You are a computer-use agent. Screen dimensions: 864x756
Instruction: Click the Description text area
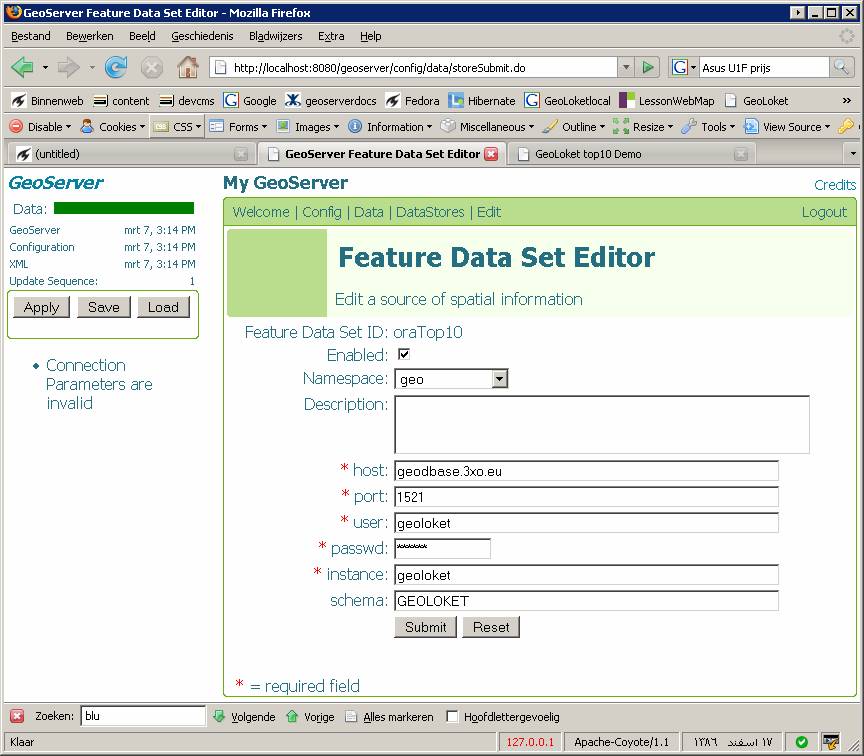pyautogui.click(x=602, y=424)
